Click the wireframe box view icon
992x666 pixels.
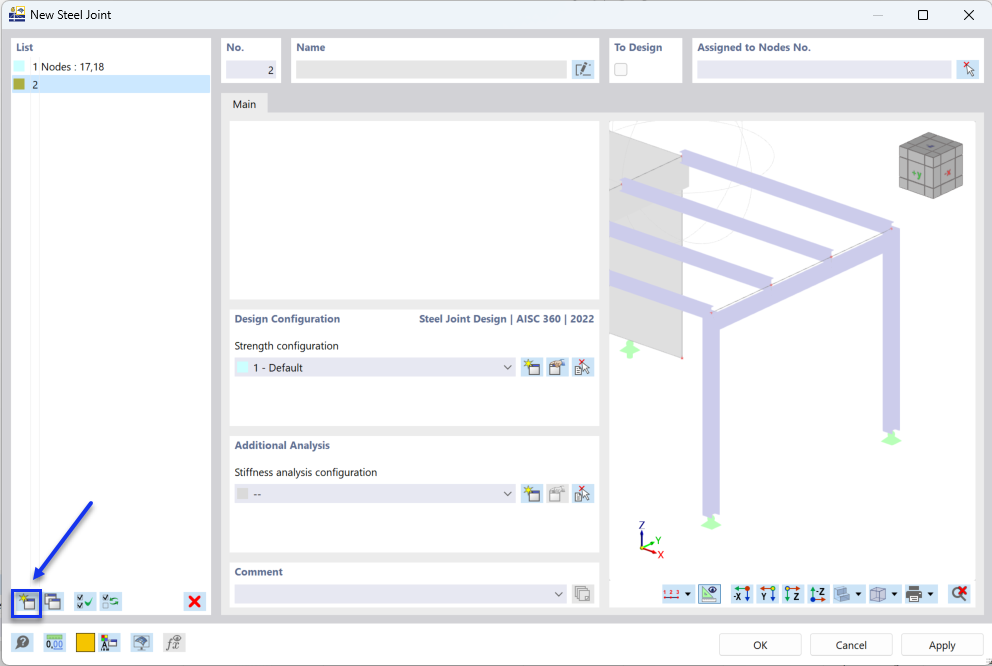click(878, 594)
